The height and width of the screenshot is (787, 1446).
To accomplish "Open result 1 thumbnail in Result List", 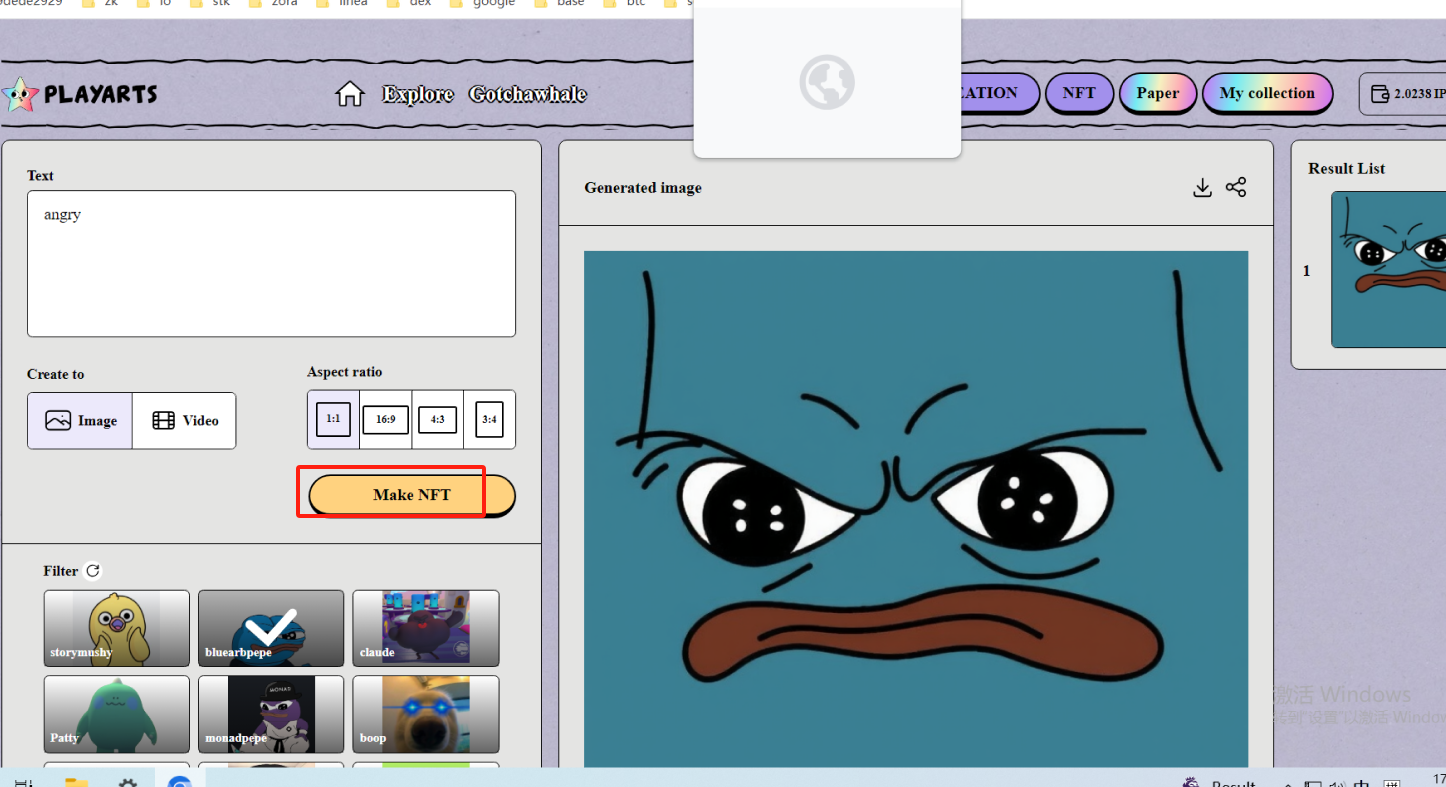I will pyautogui.click(x=1388, y=270).
